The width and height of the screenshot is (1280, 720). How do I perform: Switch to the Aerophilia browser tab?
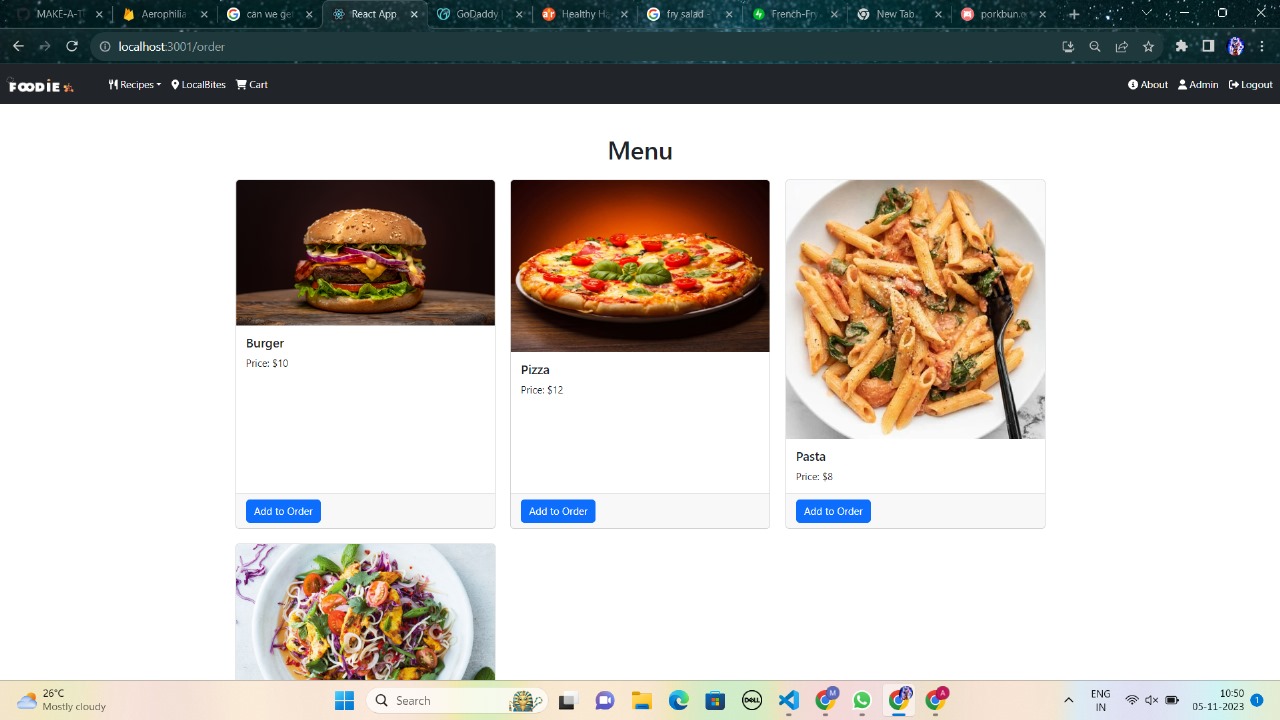pyautogui.click(x=163, y=14)
